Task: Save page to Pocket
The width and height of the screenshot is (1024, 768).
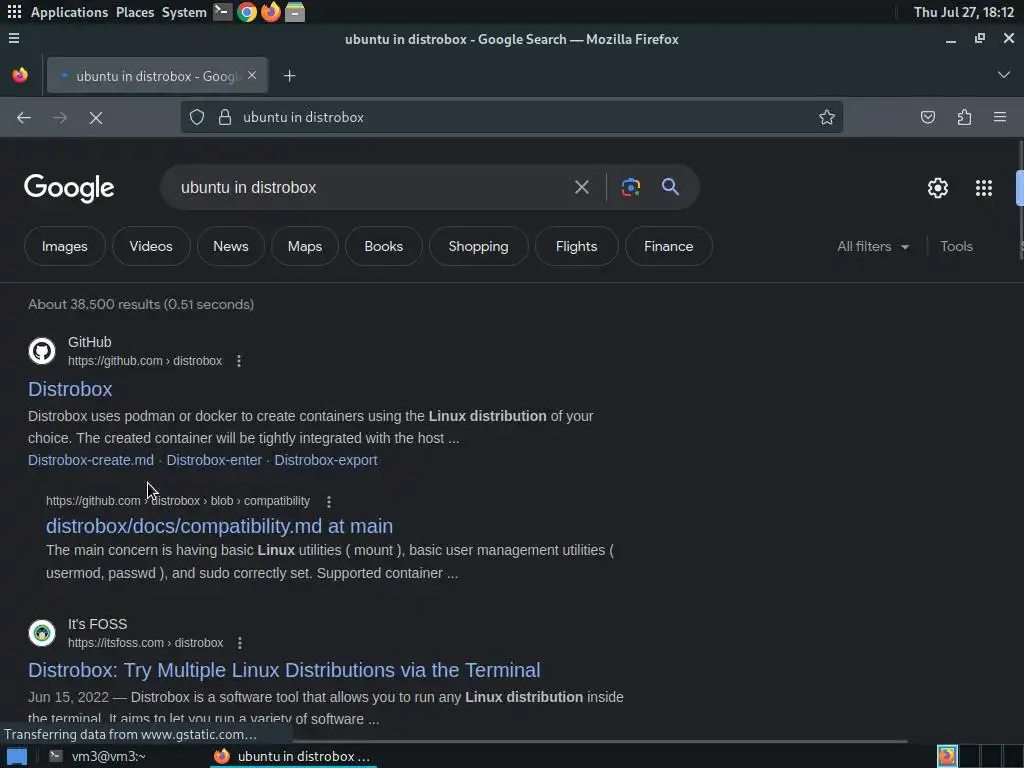Action: (927, 118)
